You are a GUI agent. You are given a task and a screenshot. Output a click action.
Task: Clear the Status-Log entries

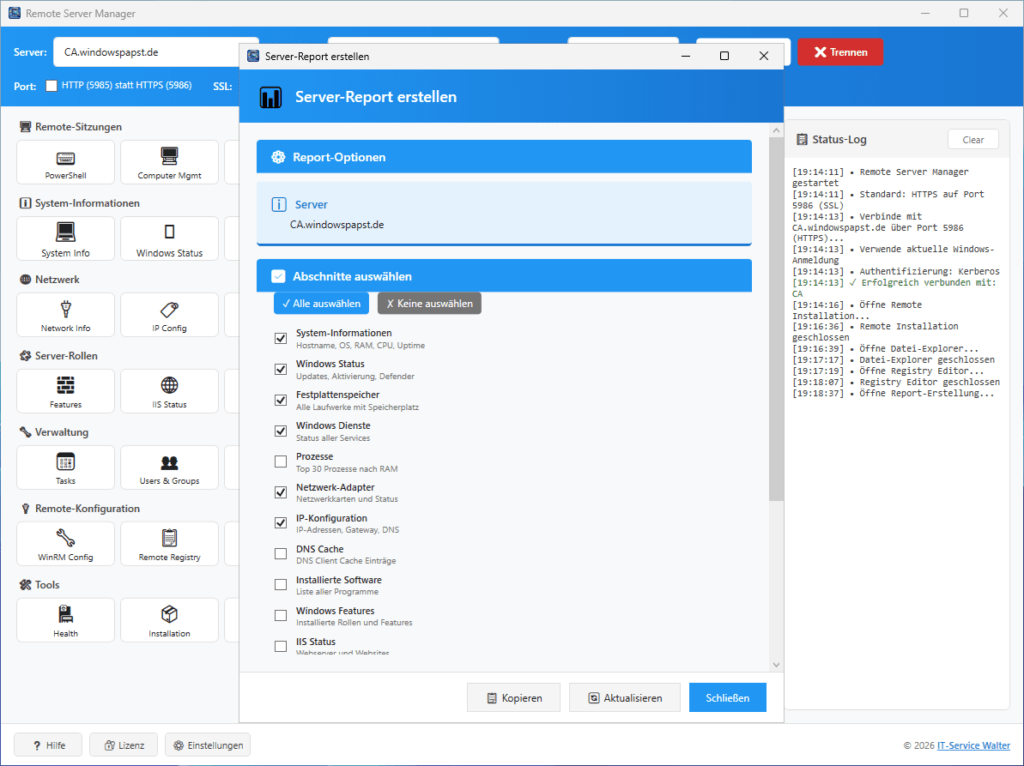972,139
